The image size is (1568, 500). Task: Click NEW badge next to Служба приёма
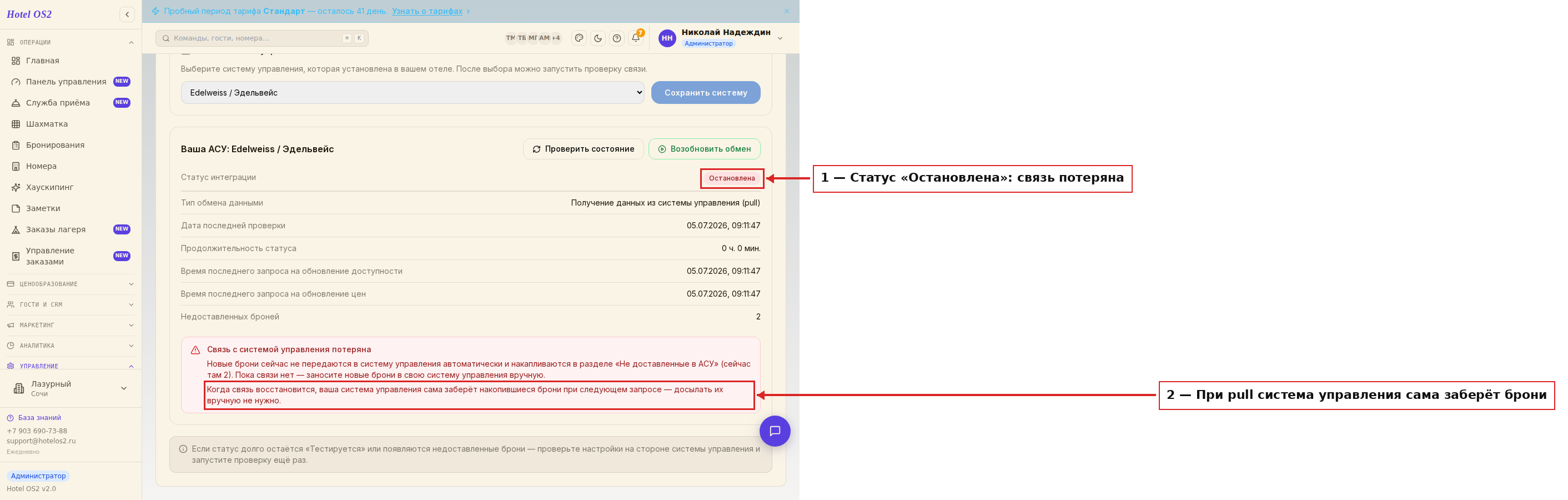point(122,103)
